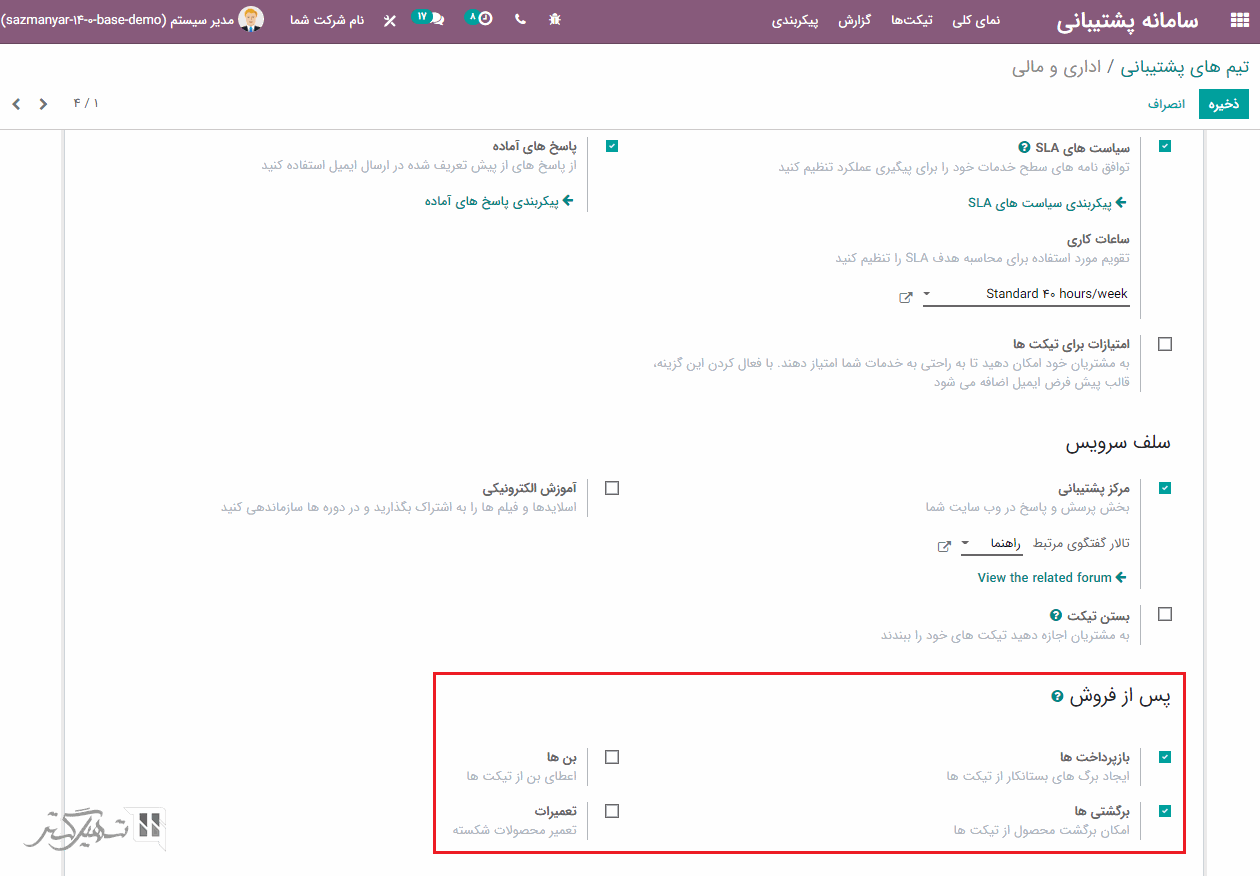Open the apps grid menu

tap(1238, 21)
